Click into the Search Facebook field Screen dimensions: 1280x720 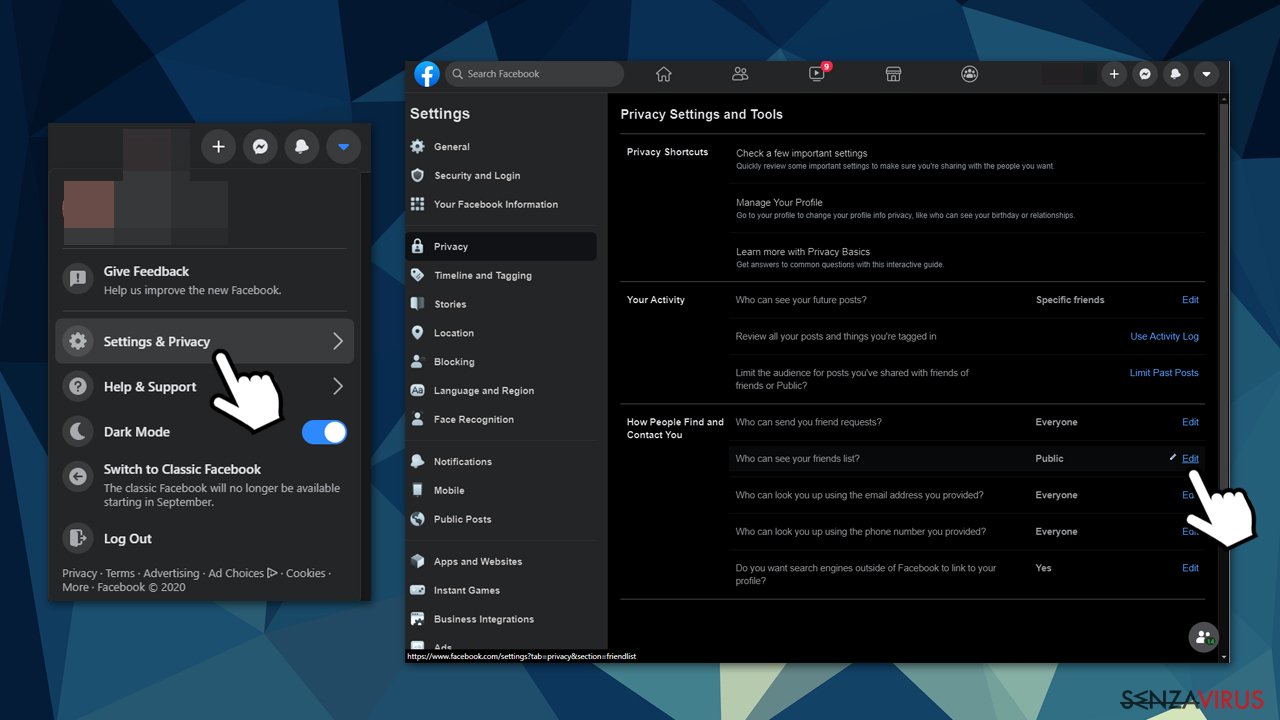coord(534,74)
